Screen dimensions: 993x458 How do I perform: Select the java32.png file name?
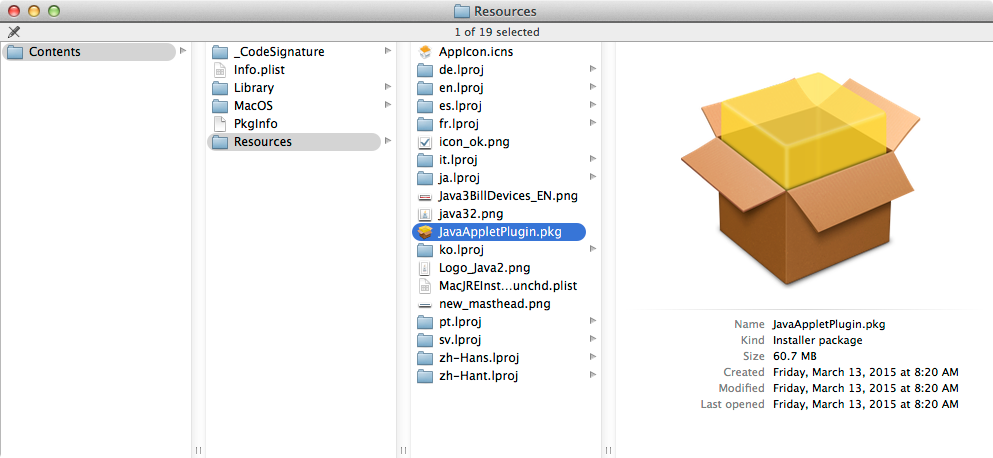coord(471,214)
